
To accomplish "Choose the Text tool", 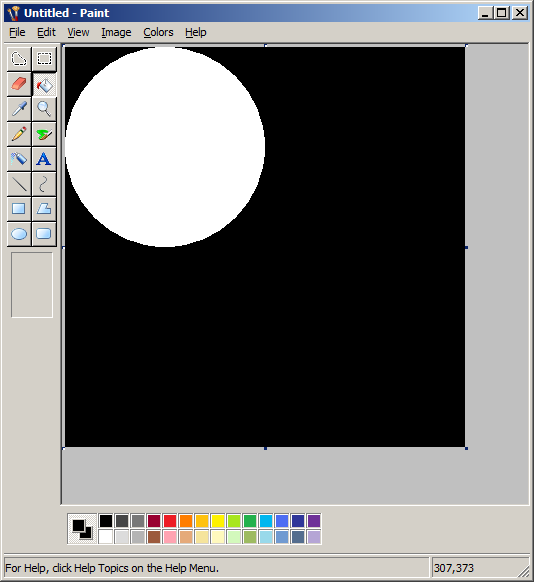I will tap(44, 159).
